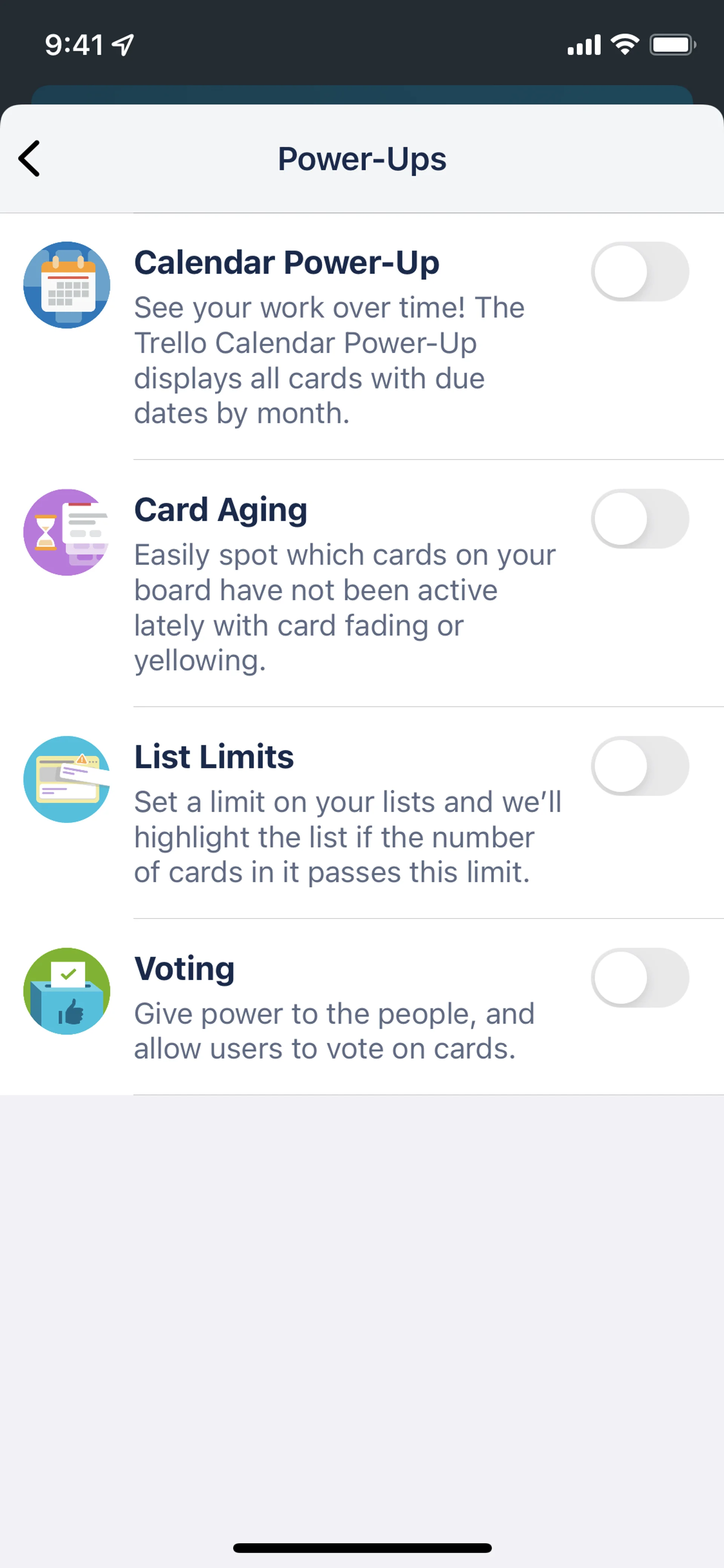This screenshot has width=724, height=1568.
Task: Tap the back chevron arrow
Action: [x=29, y=158]
